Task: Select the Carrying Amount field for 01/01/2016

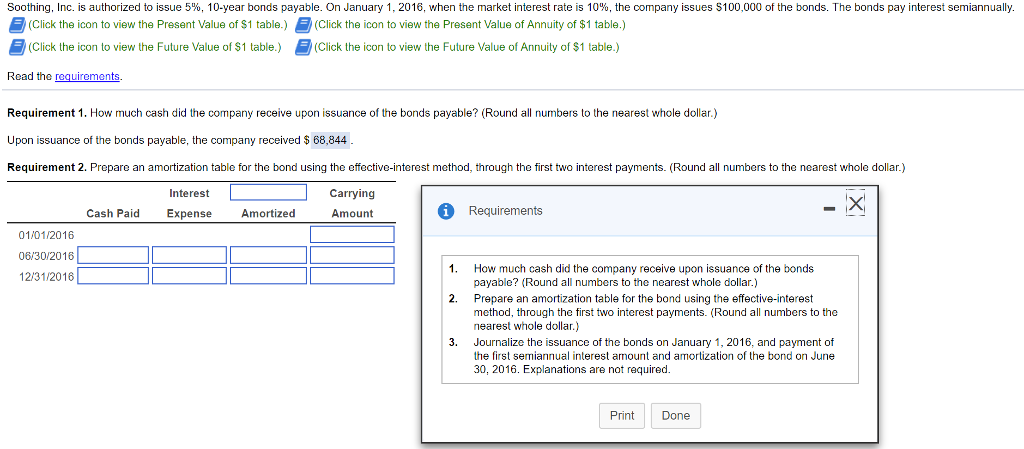Action: point(353,234)
